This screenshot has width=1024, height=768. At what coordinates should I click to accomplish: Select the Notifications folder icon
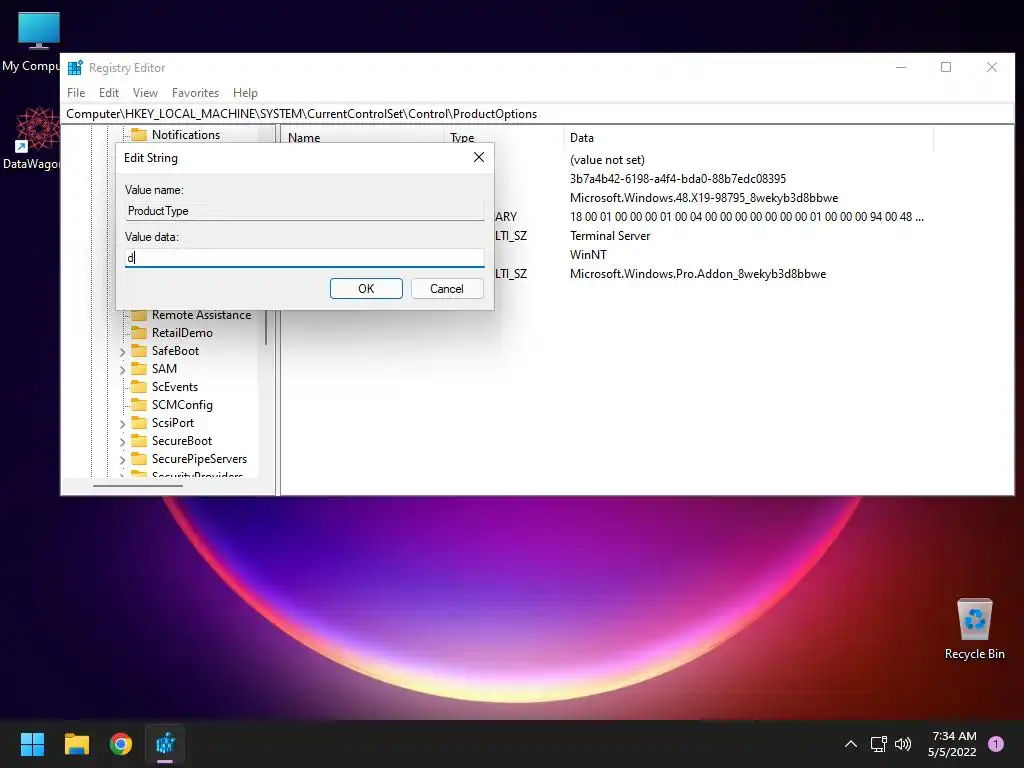(138, 135)
